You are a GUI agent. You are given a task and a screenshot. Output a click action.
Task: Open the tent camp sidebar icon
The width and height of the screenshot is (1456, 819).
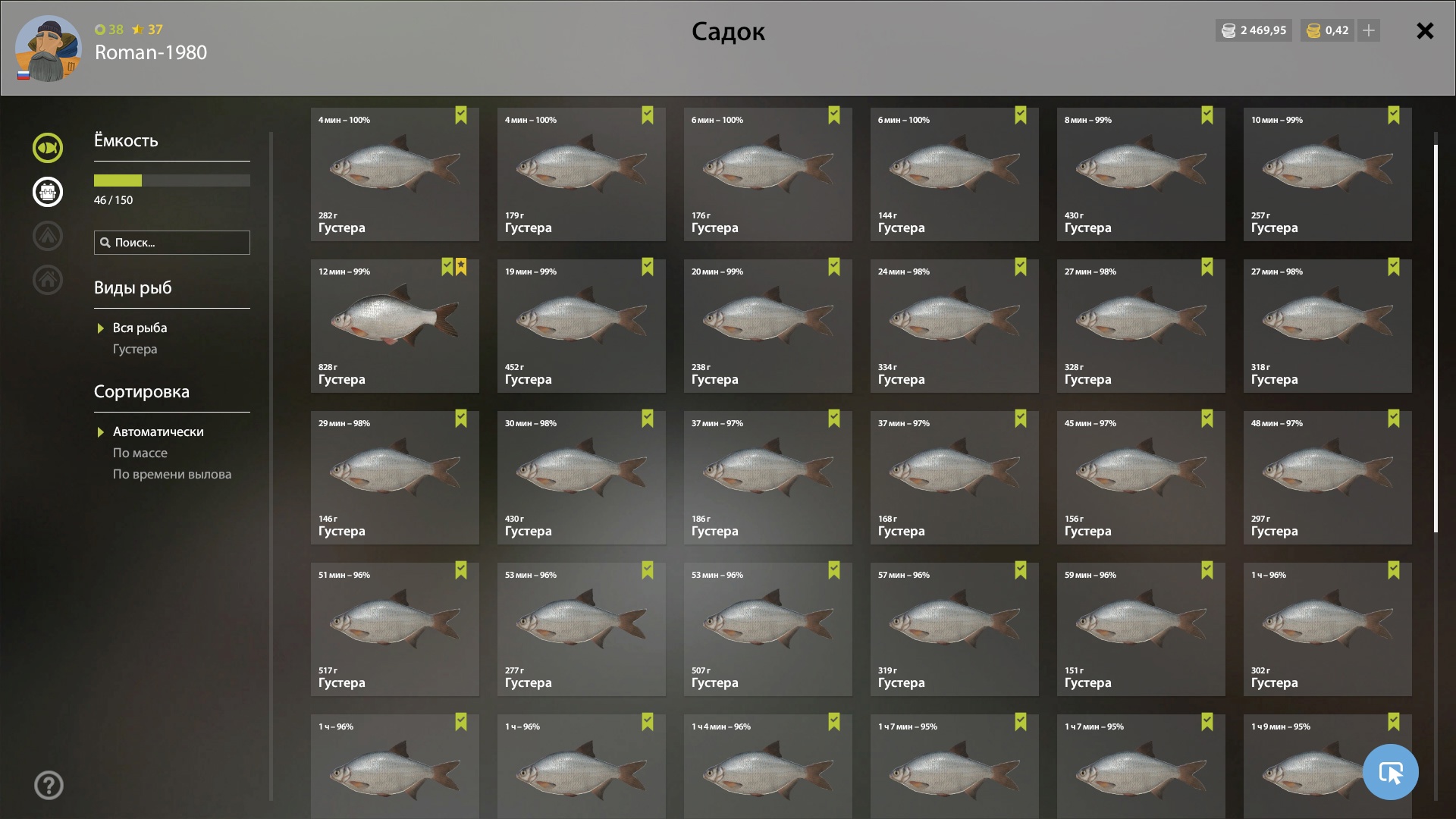47,235
